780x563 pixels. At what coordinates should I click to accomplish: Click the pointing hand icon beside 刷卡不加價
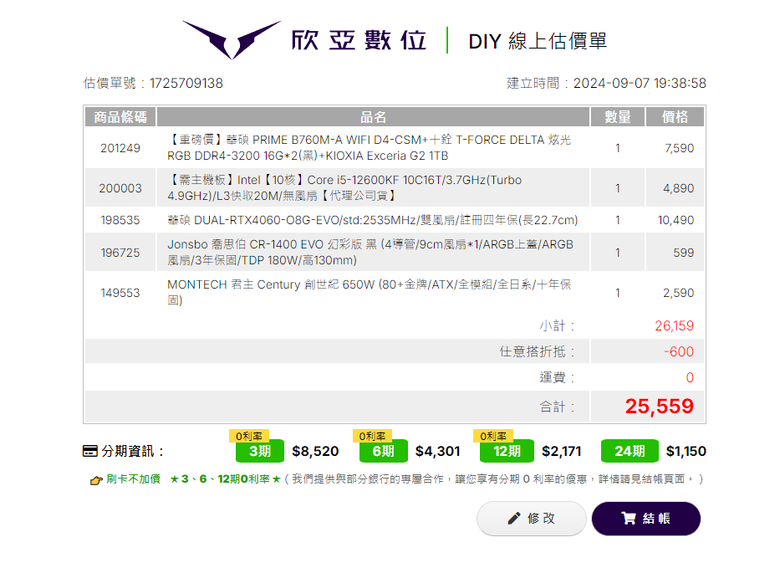coord(96,479)
